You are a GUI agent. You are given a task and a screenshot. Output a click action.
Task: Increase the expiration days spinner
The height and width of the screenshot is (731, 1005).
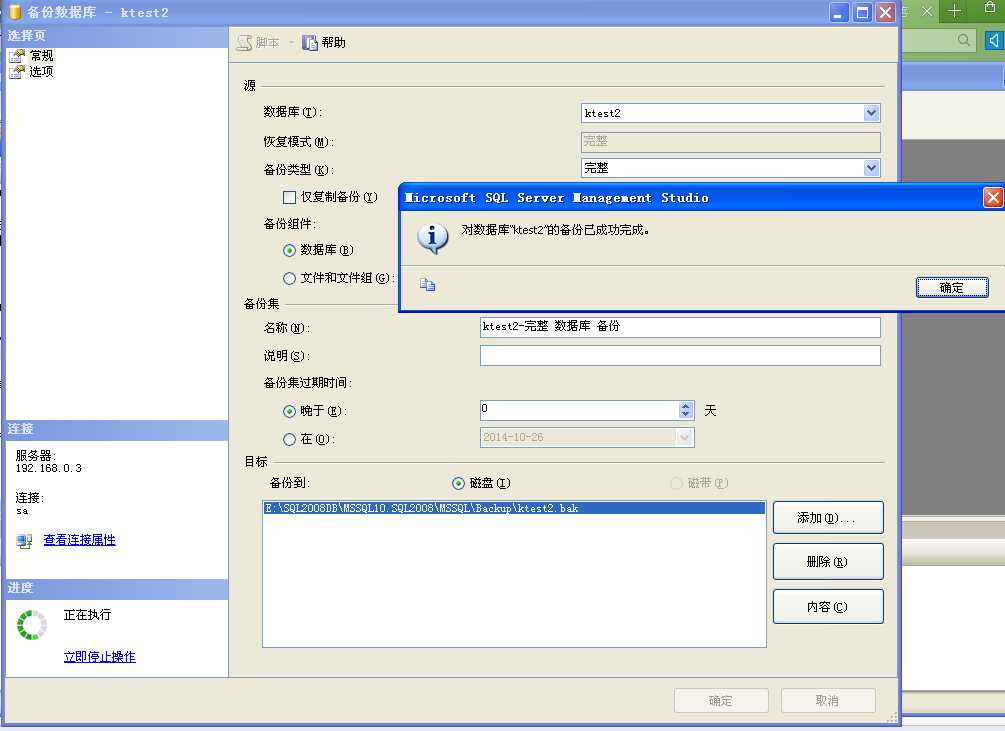[x=686, y=406]
